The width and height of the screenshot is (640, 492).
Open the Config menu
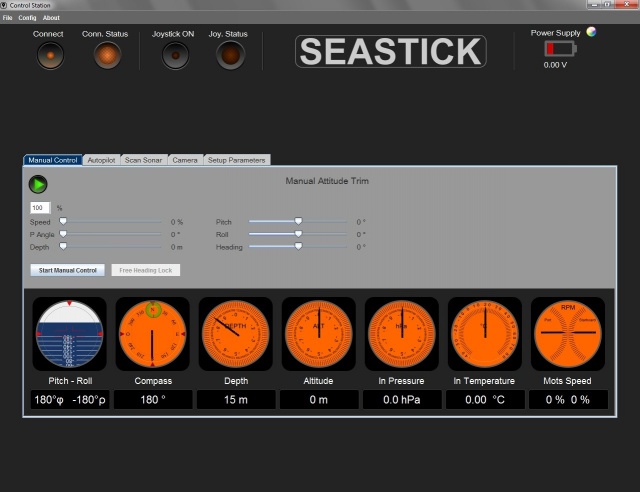27,18
